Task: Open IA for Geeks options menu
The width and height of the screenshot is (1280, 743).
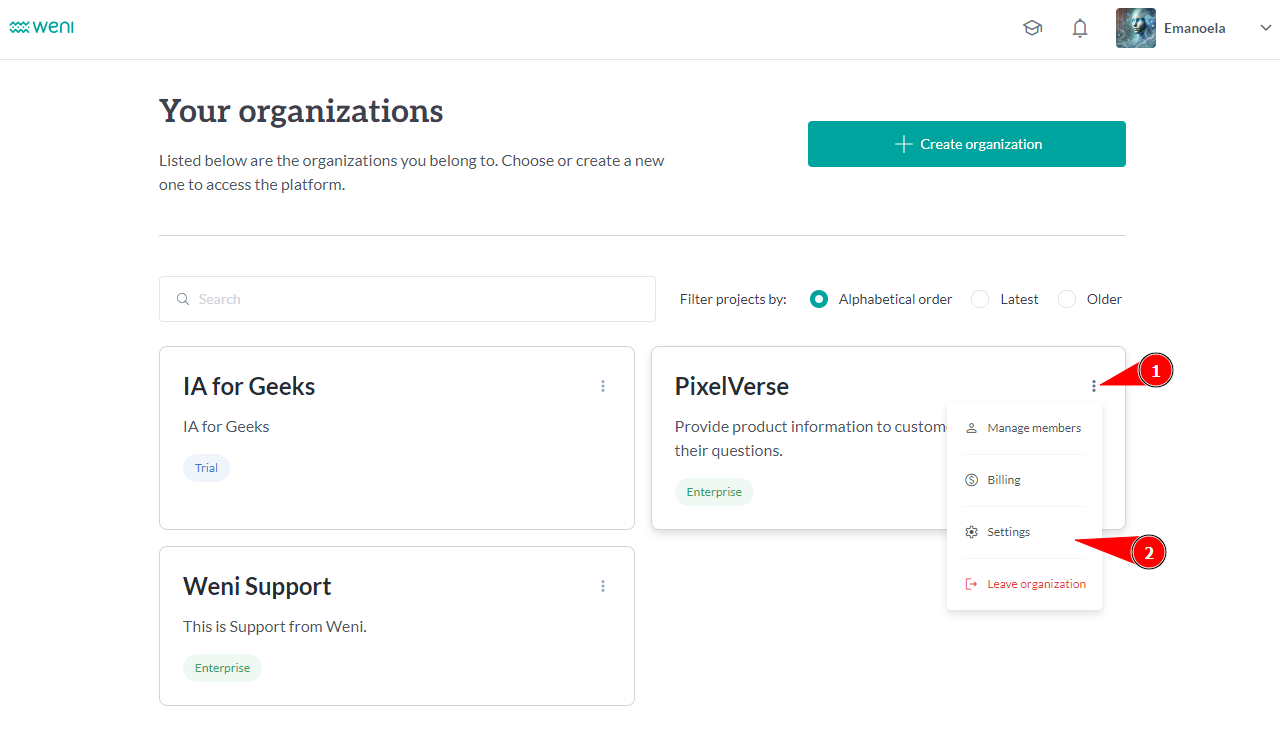Action: (x=603, y=386)
